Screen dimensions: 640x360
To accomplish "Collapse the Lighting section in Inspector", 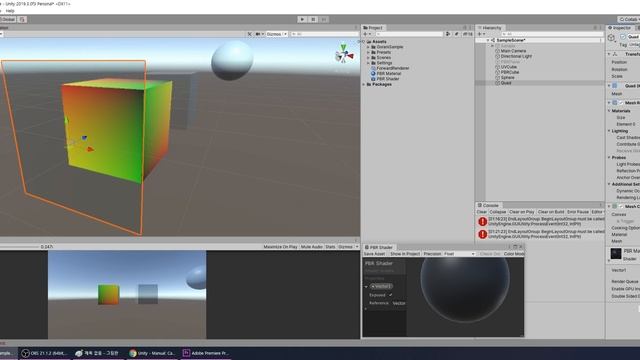I will 609,131.
